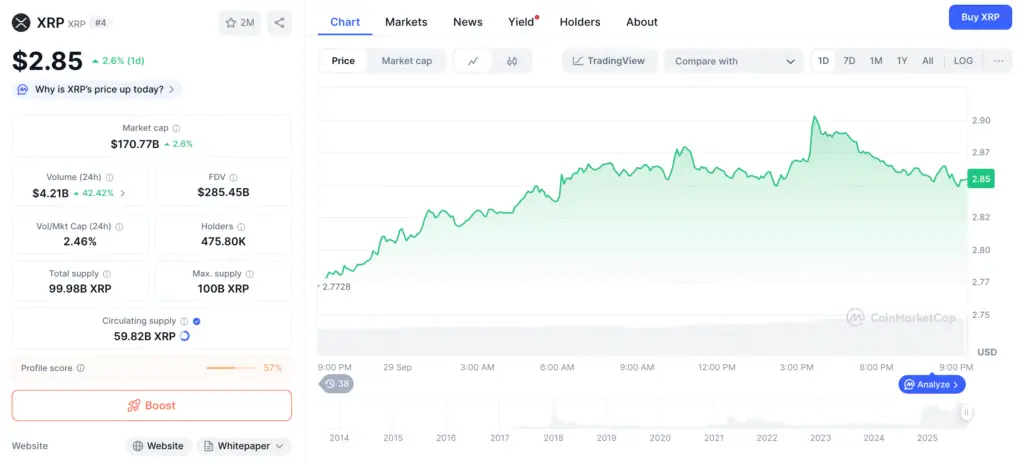
Task: Click info icon next to FDV
Action: click(x=233, y=177)
